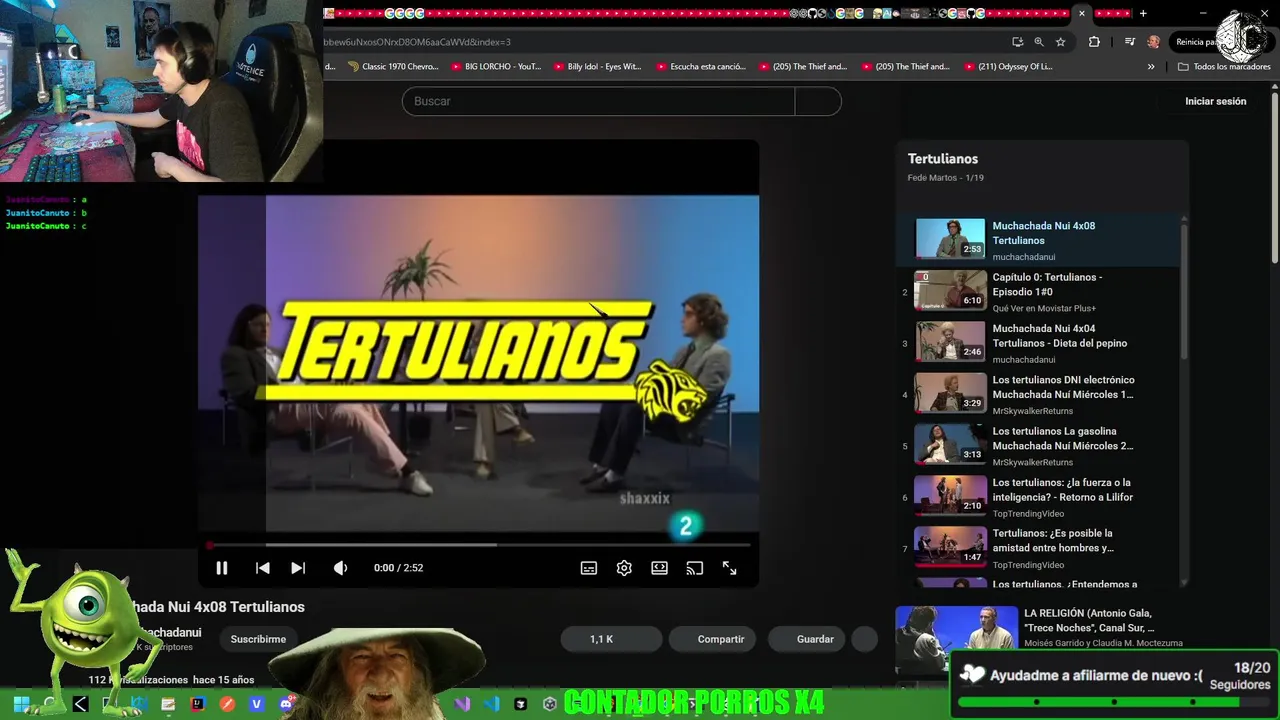This screenshot has height=720, width=1280.
Task: Open the Windows Start menu
Action: click(21, 704)
